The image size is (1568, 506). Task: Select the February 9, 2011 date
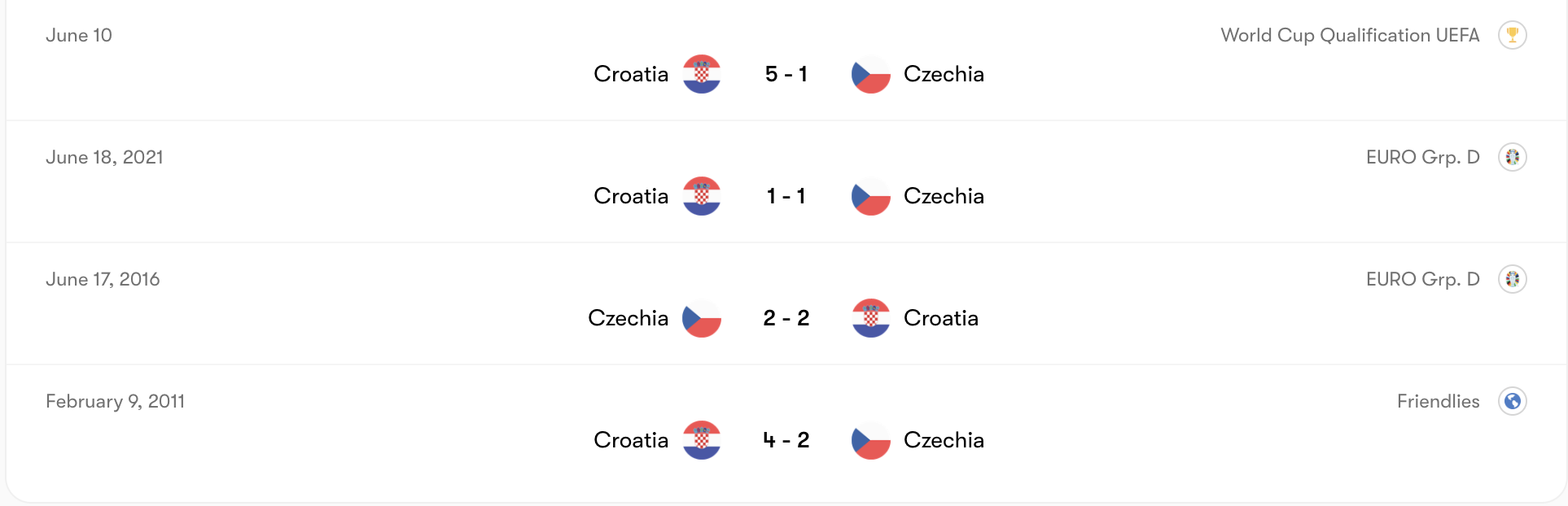115,401
